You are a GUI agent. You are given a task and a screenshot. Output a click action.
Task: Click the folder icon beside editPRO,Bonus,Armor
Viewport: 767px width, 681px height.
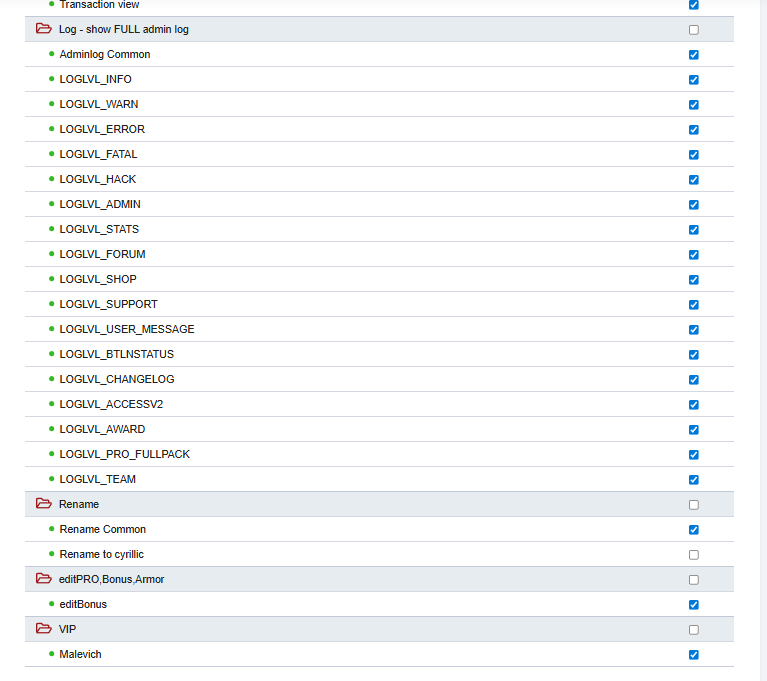point(44,578)
